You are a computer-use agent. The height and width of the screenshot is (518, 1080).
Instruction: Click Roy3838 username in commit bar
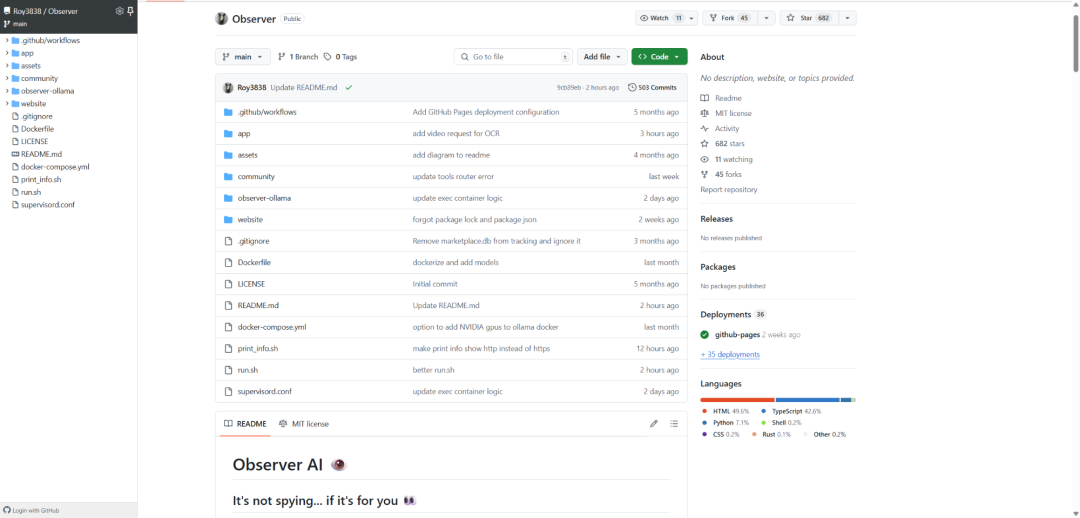pyautogui.click(x=252, y=87)
